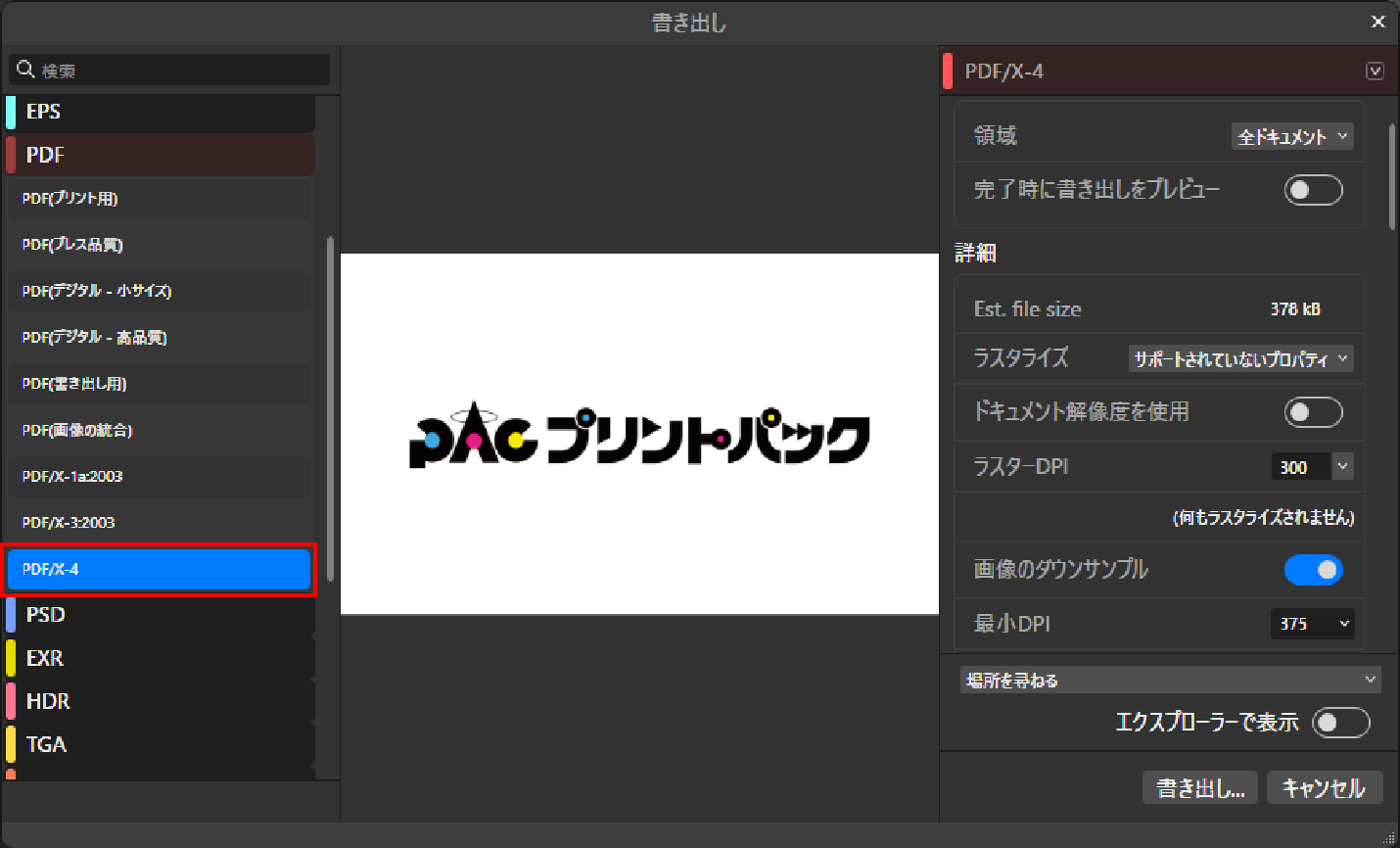Expand the ラスタライズ dropdown
Image resolution: width=1400 pixels, height=848 pixels.
point(1240,358)
